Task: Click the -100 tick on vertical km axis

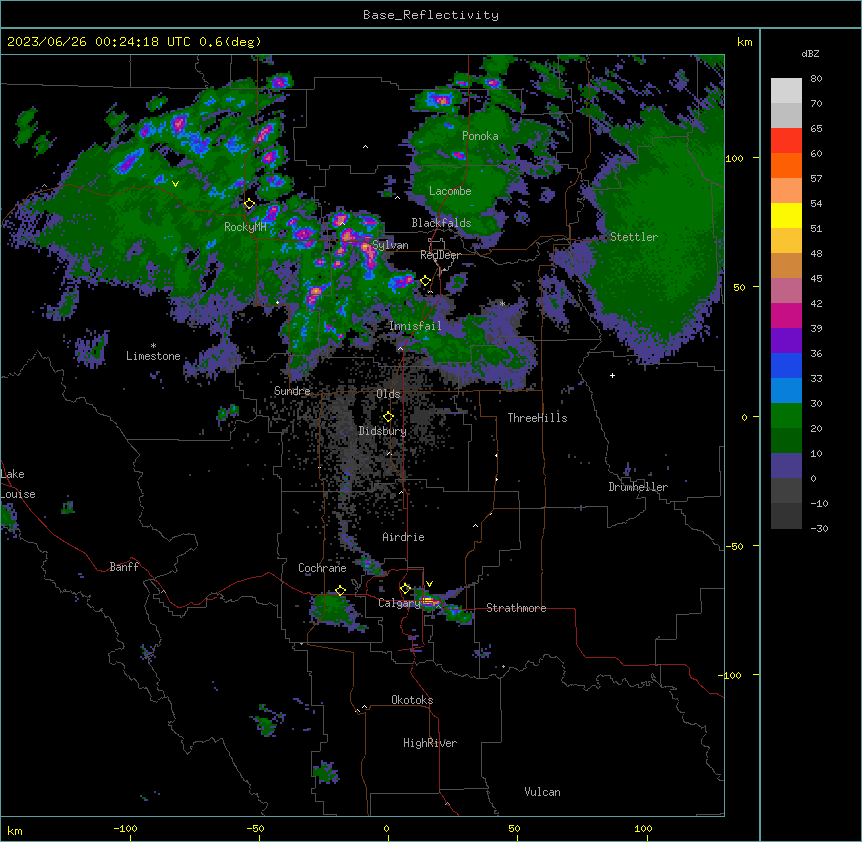Action: click(730, 675)
